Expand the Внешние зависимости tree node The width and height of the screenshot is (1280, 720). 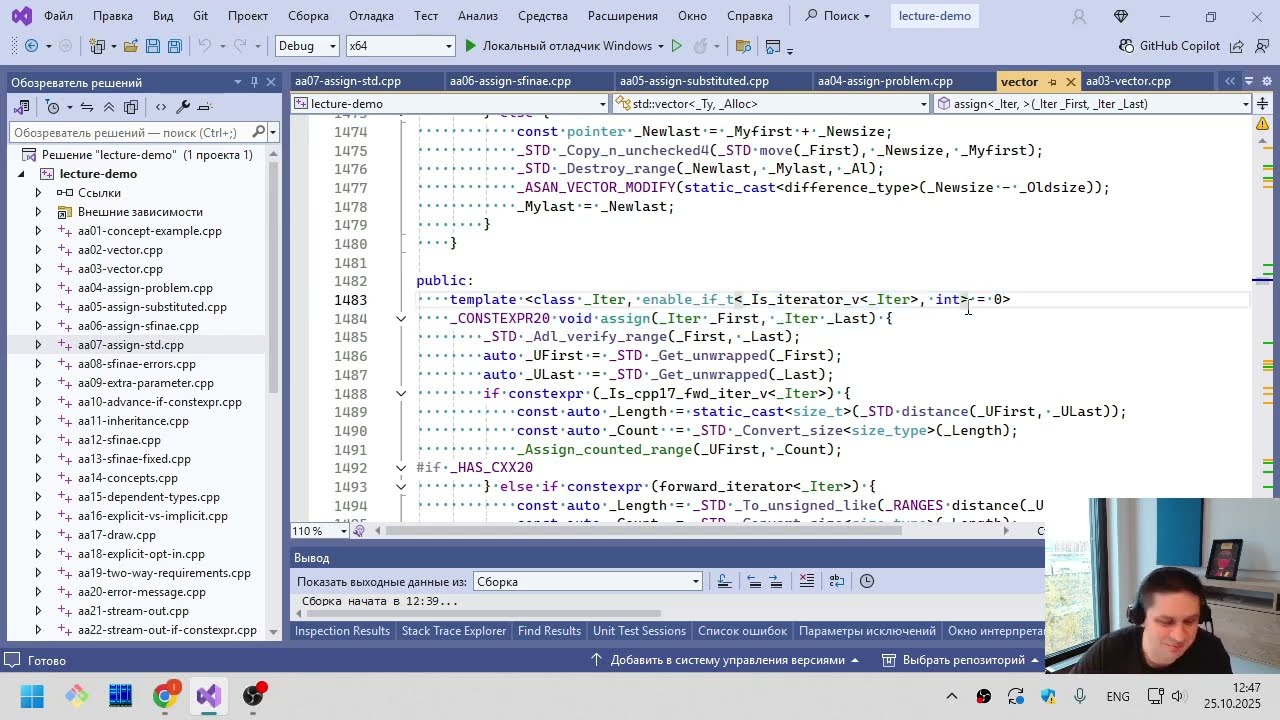pos(38,212)
